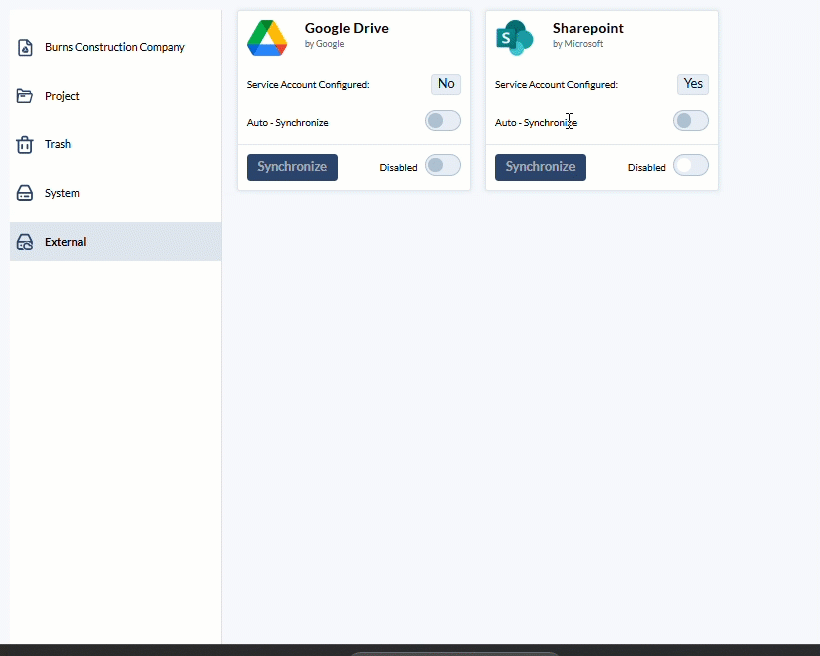Select System in the sidebar
The image size is (820, 656).
pyautogui.click(x=116, y=193)
